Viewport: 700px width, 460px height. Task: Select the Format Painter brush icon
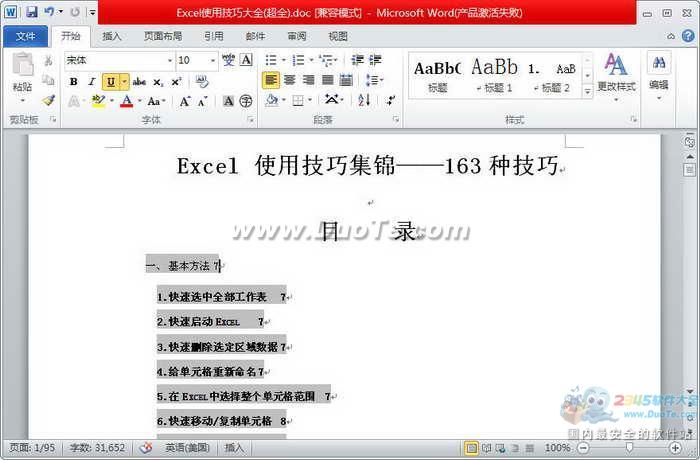tap(48, 100)
